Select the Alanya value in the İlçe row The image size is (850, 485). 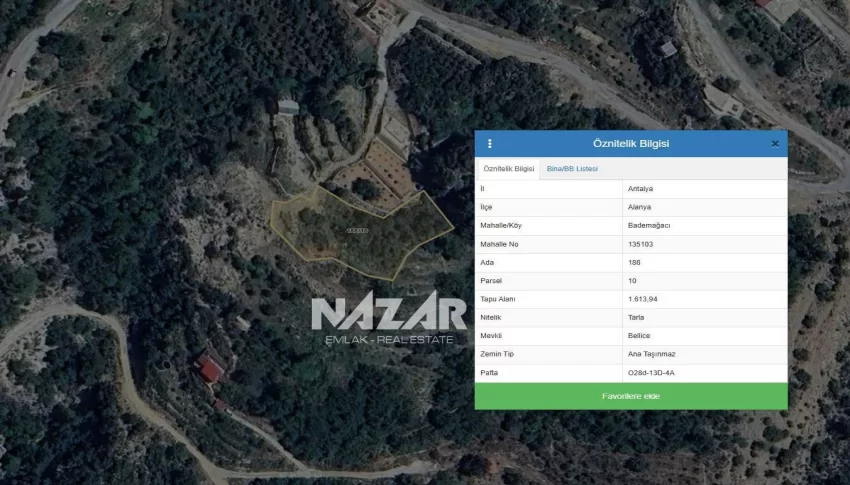[639, 207]
